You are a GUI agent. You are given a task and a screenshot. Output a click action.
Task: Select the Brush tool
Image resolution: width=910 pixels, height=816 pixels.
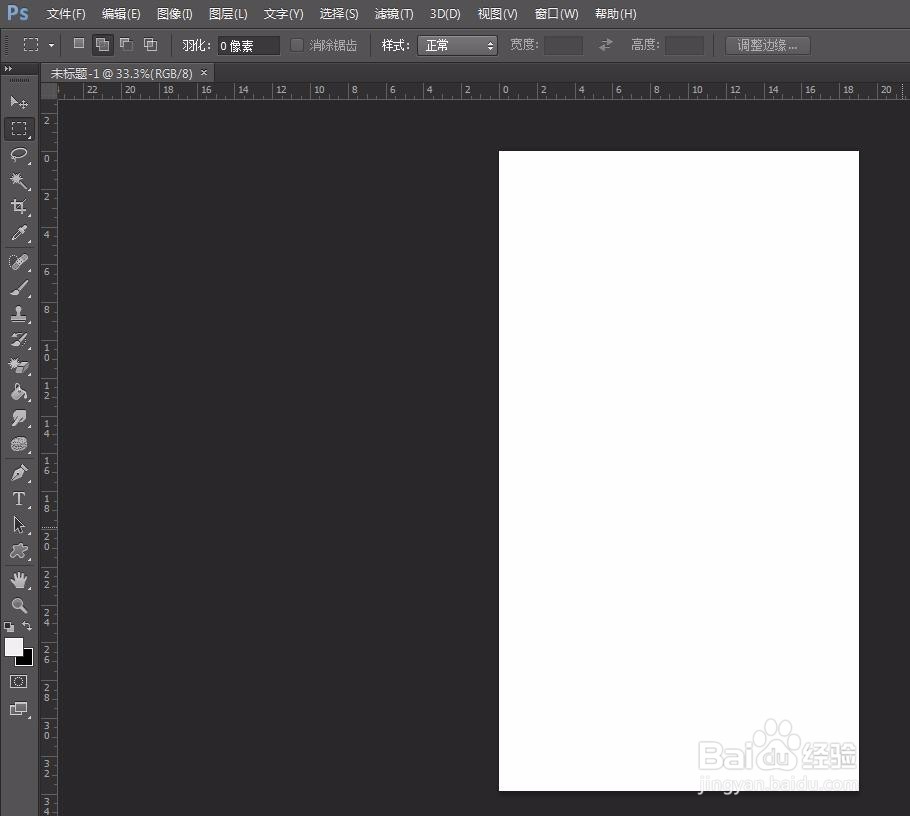tap(18, 288)
